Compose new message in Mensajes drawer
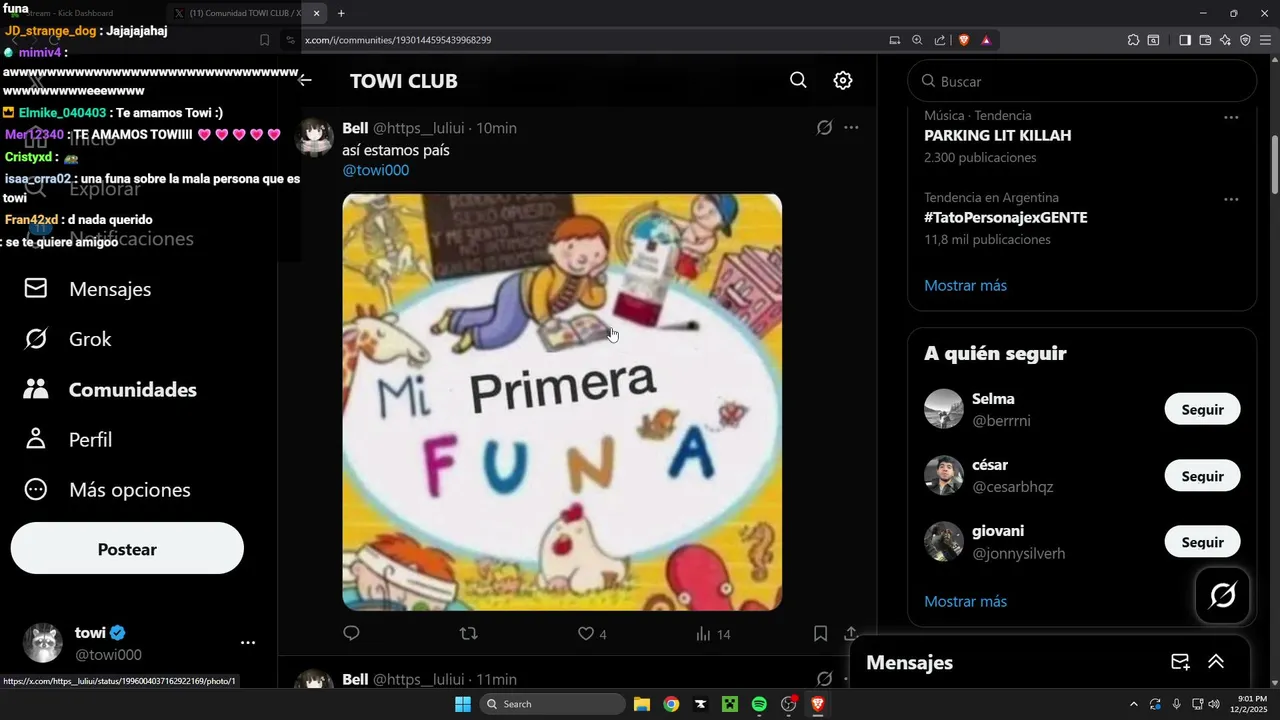Screen dimensions: 1280x720 1180,662
